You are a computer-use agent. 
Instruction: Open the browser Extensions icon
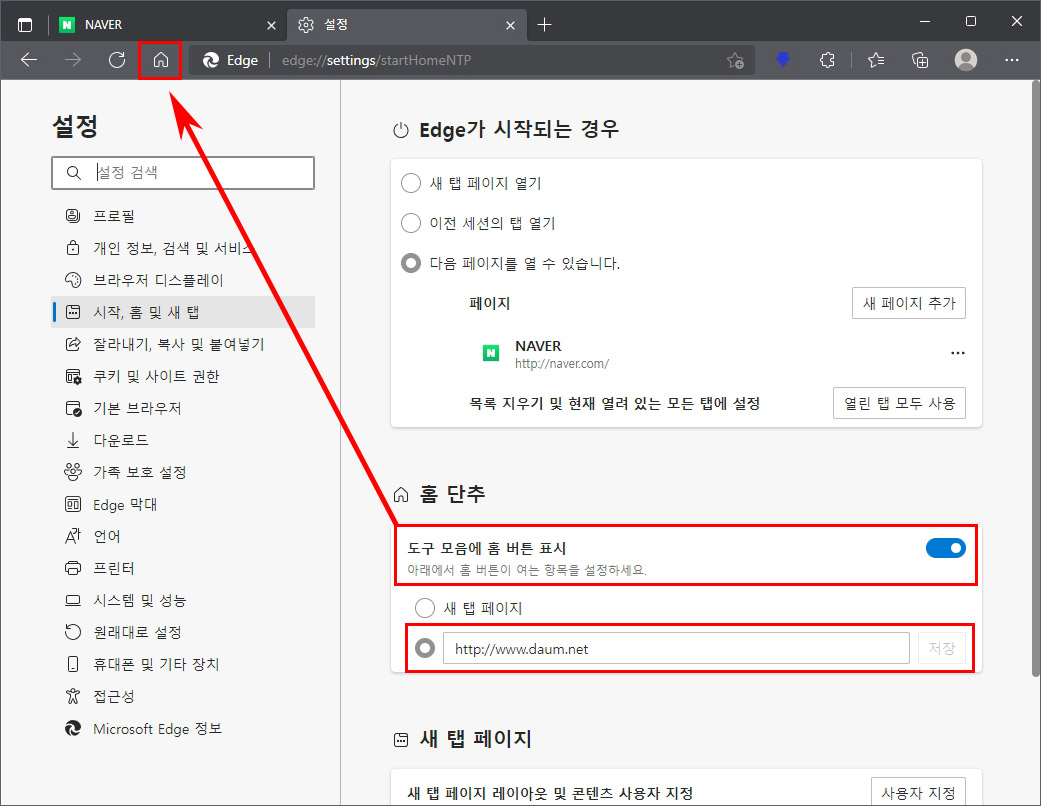tap(827, 60)
